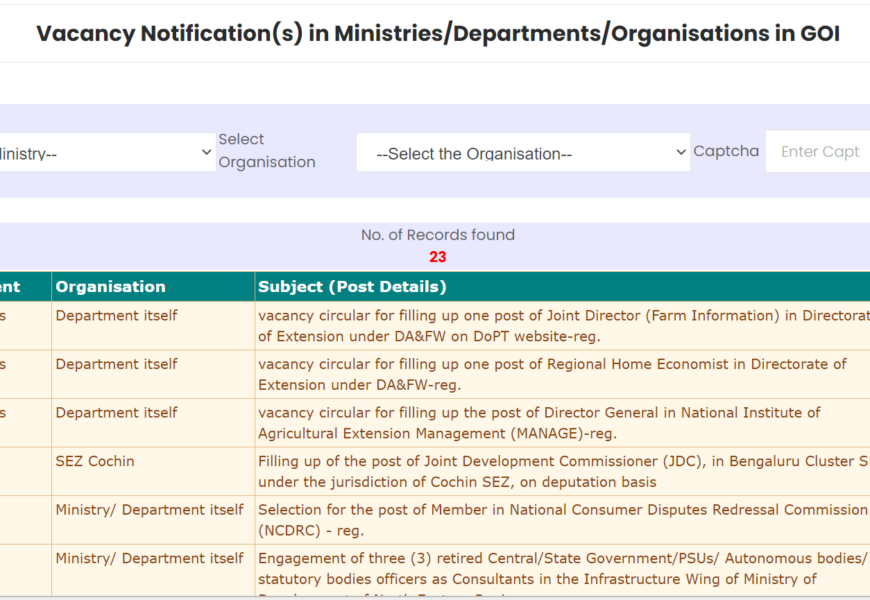
Task: Open the Joint Development Commissioner post notice
Action: click(560, 471)
